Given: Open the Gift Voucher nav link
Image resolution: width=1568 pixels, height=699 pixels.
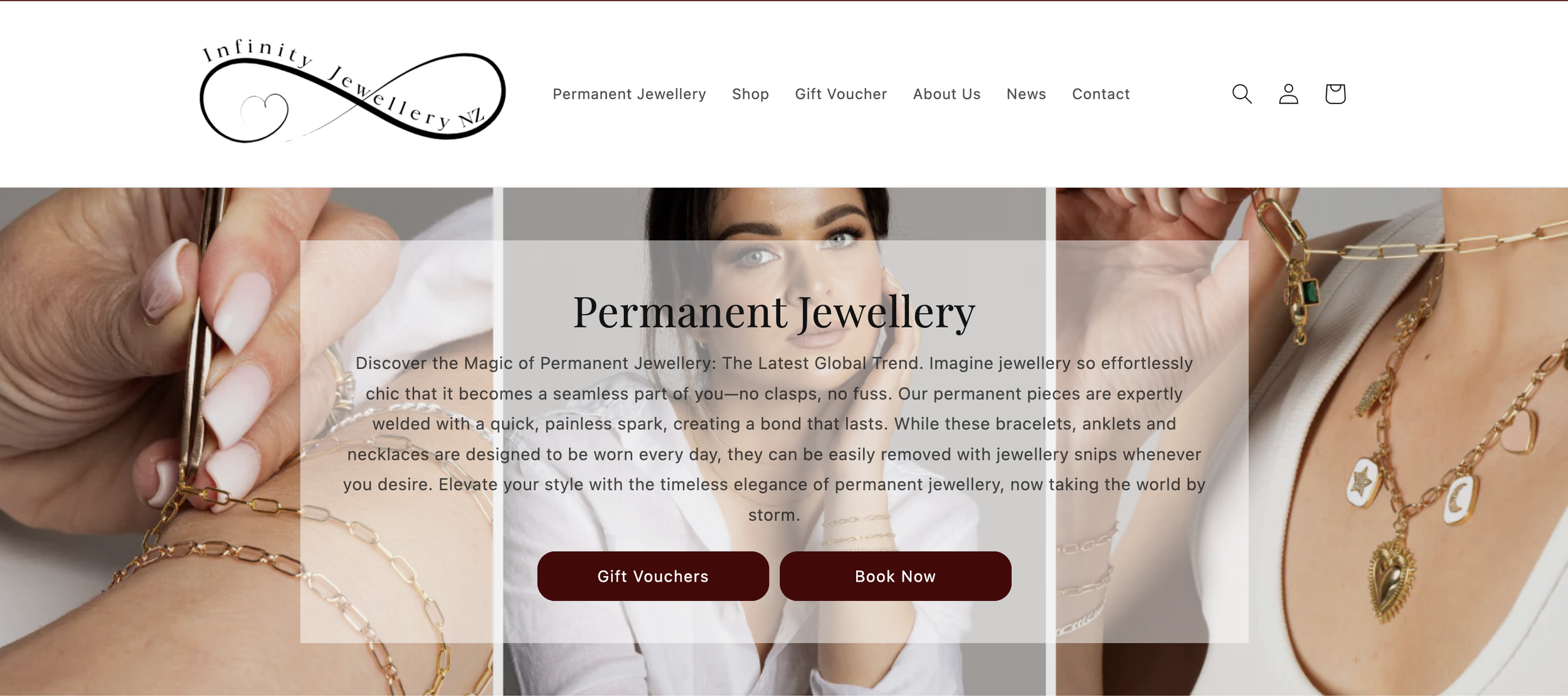Looking at the screenshot, I should coord(840,94).
